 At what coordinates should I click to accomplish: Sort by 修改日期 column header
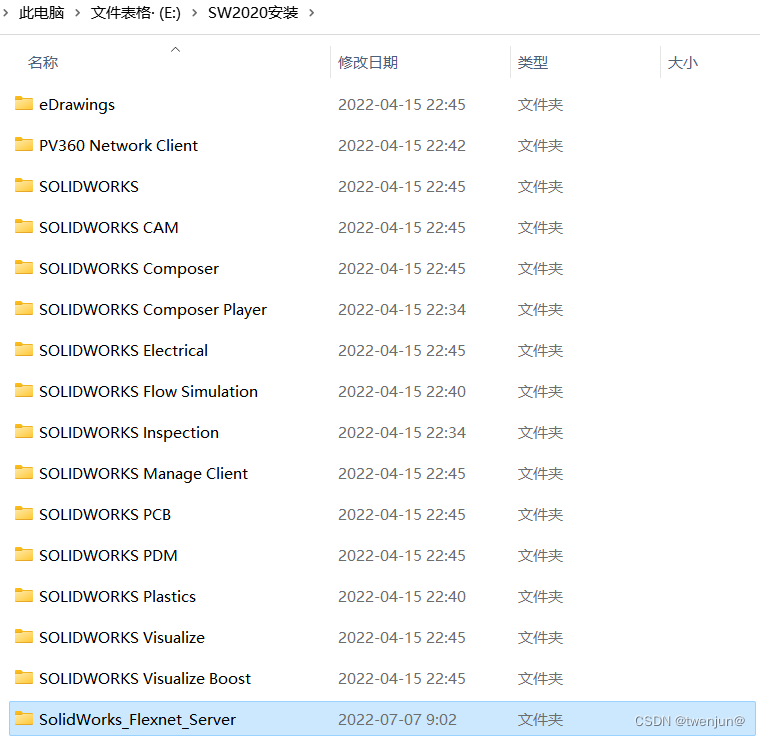click(x=368, y=62)
